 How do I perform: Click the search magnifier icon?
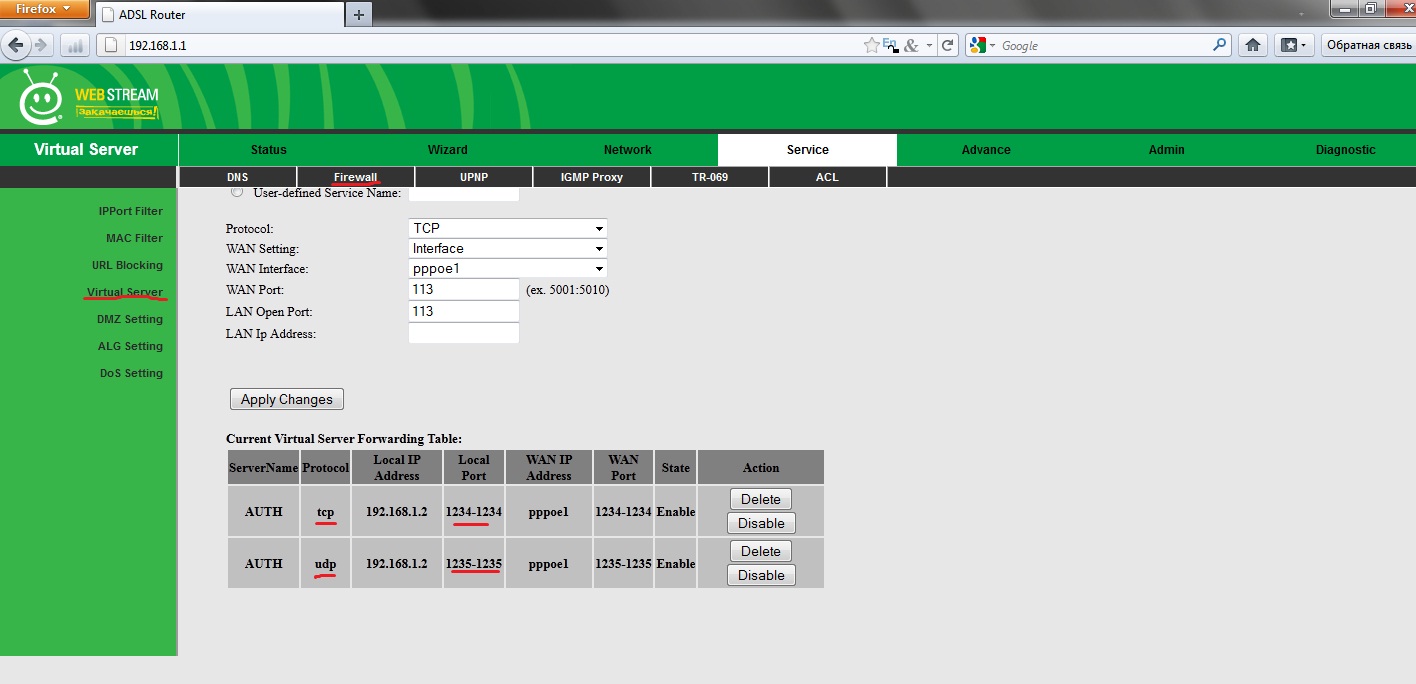1219,45
